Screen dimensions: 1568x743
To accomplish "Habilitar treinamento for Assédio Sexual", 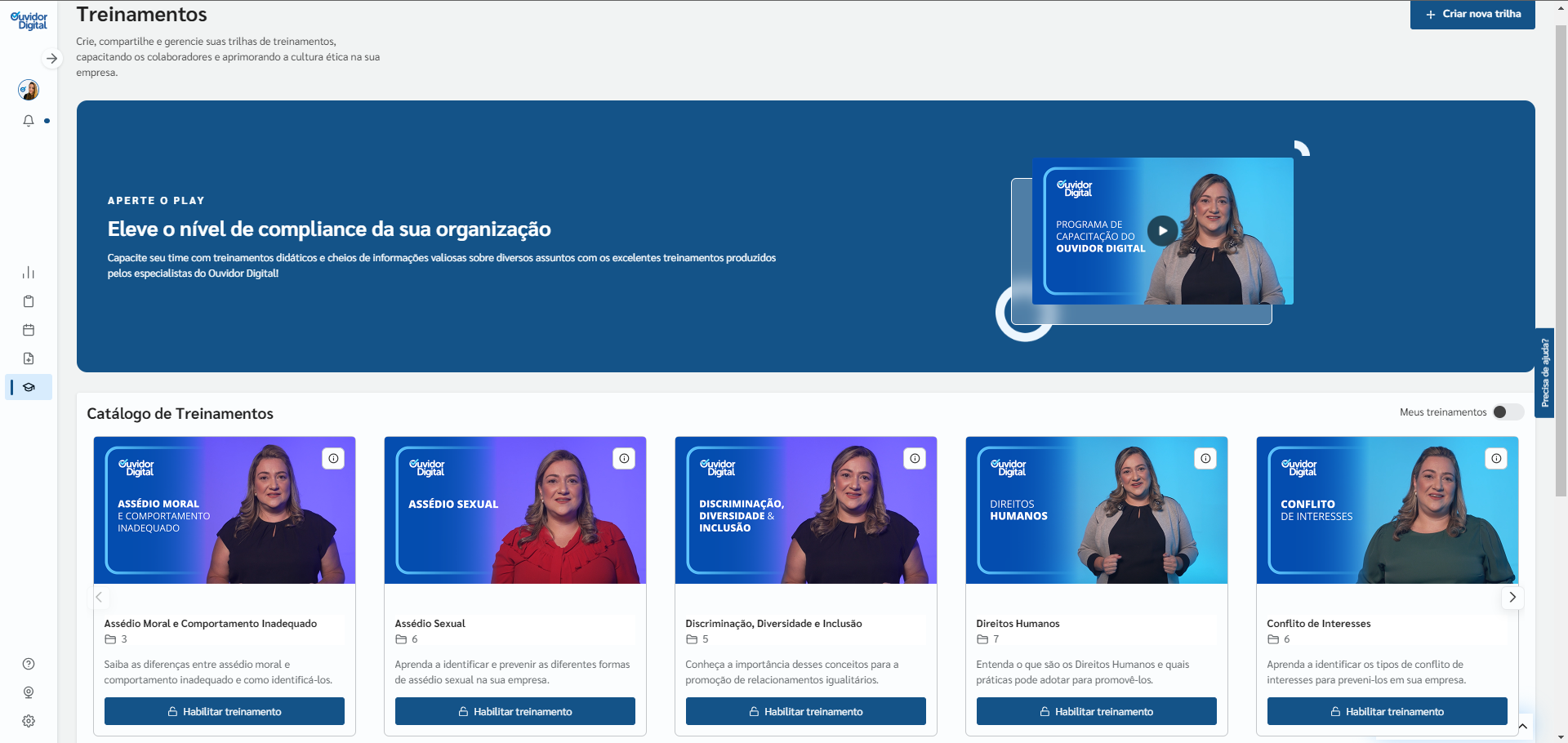I will click(515, 711).
